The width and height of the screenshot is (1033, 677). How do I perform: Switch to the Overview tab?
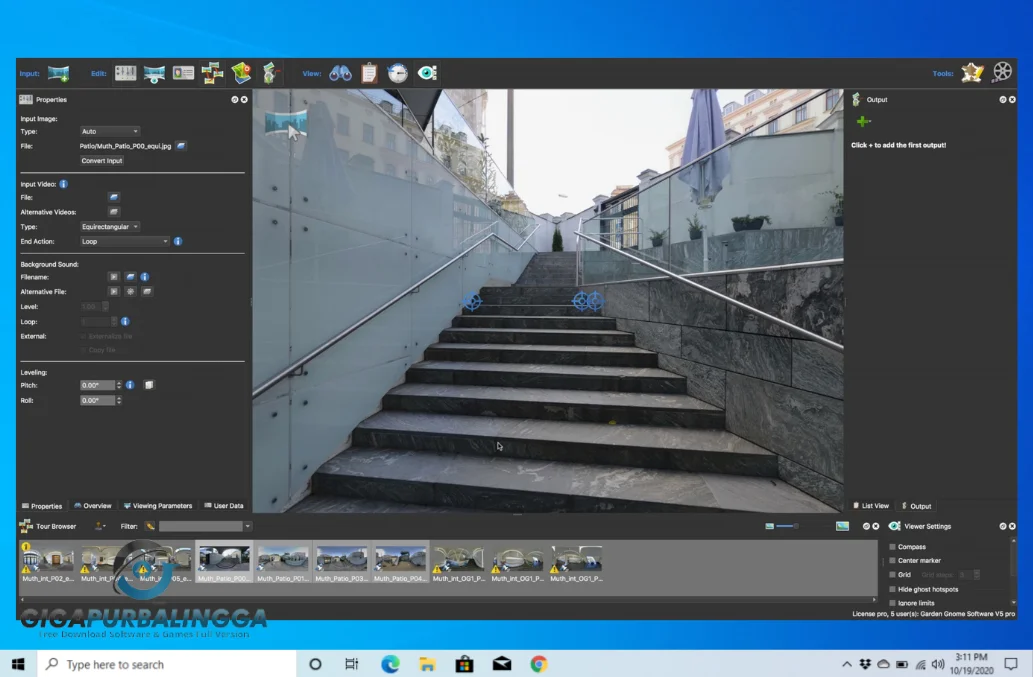(x=93, y=506)
